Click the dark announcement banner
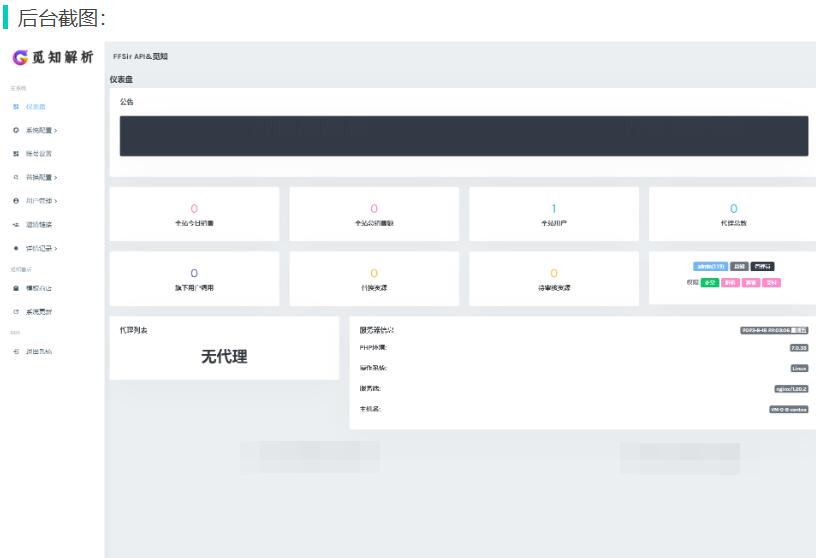The width and height of the screenshot is (816, 558). click(464, 136)
